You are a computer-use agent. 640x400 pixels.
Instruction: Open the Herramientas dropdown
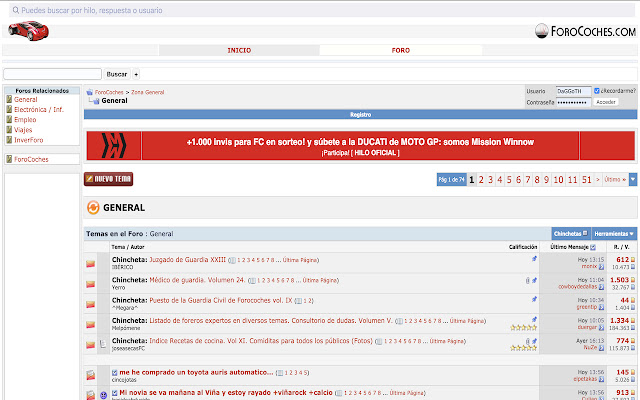tap(614, 233)
